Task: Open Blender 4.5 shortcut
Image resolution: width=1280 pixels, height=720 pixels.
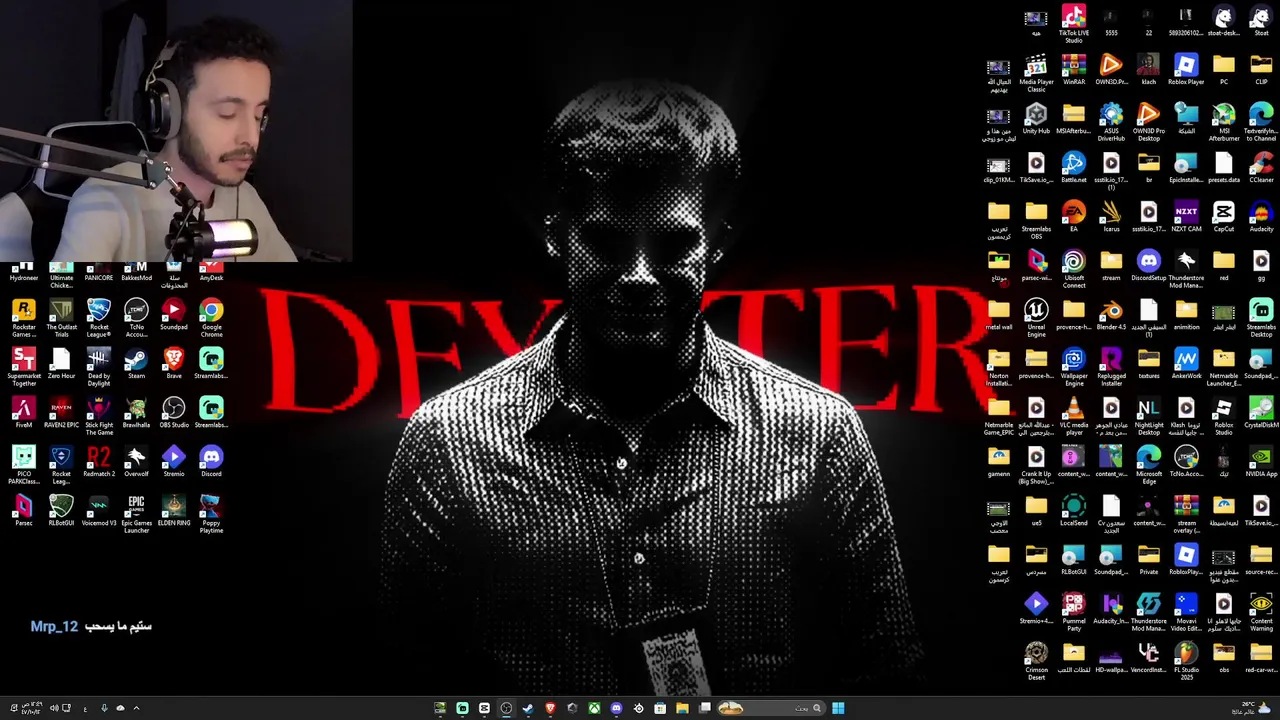Action: tap(1111, 314)
